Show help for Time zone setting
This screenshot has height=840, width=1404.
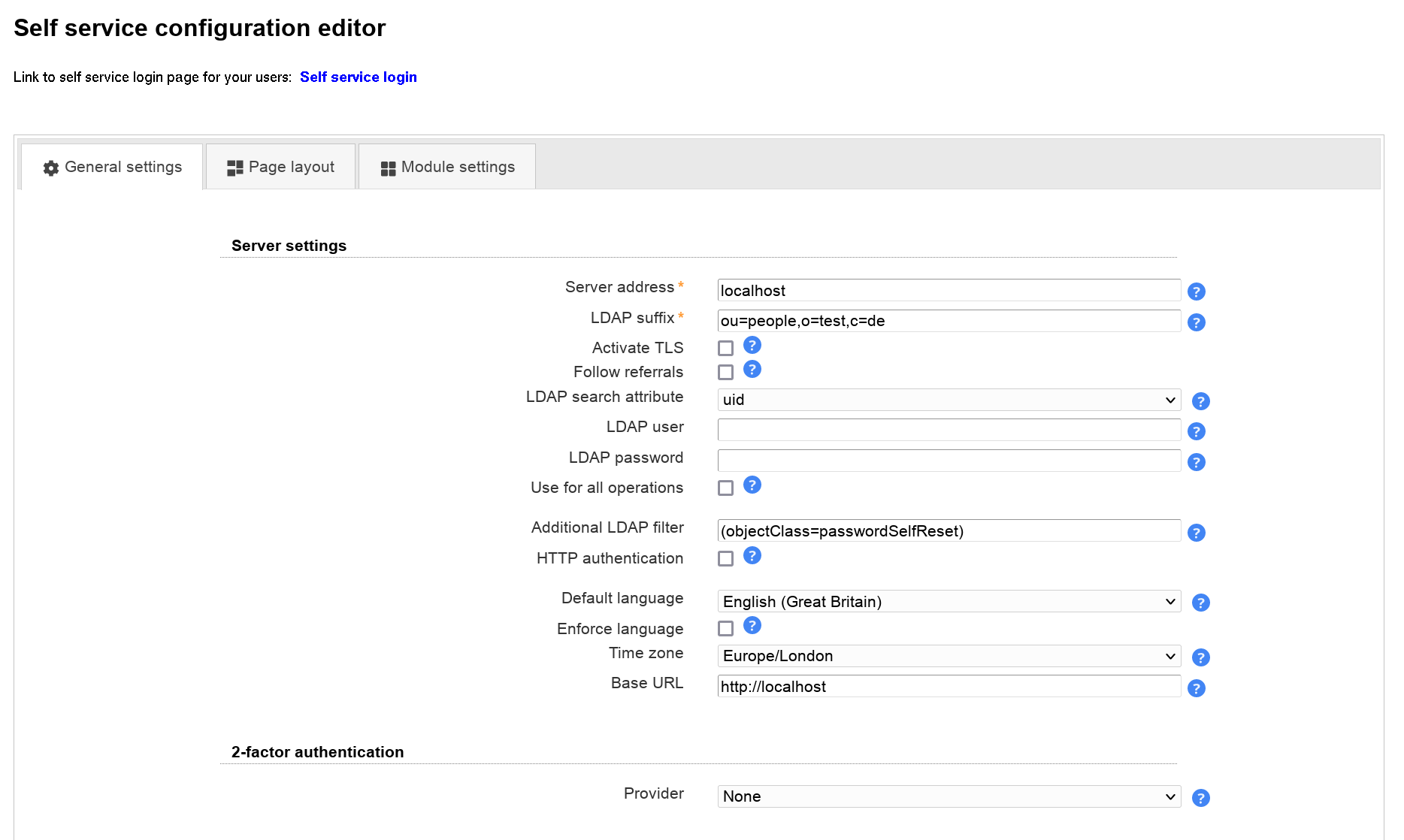[x=1200, y=657]
